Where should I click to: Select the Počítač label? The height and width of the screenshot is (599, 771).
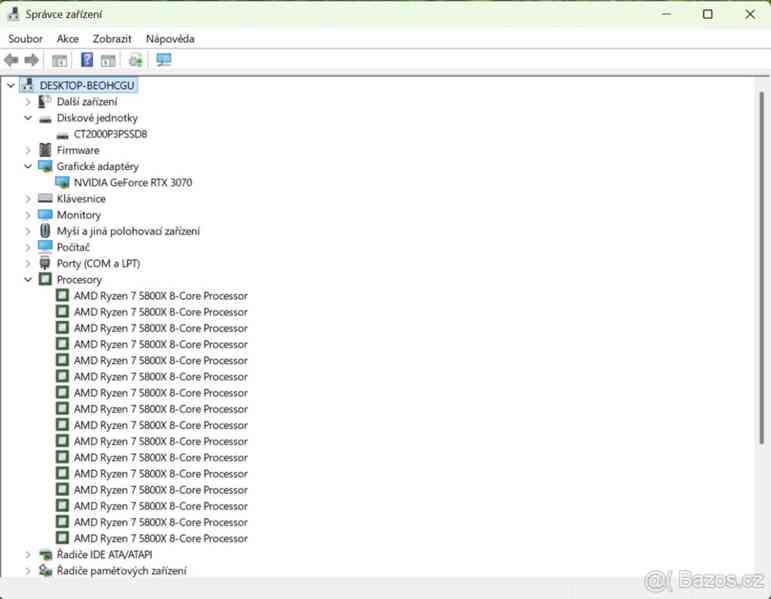73,247
